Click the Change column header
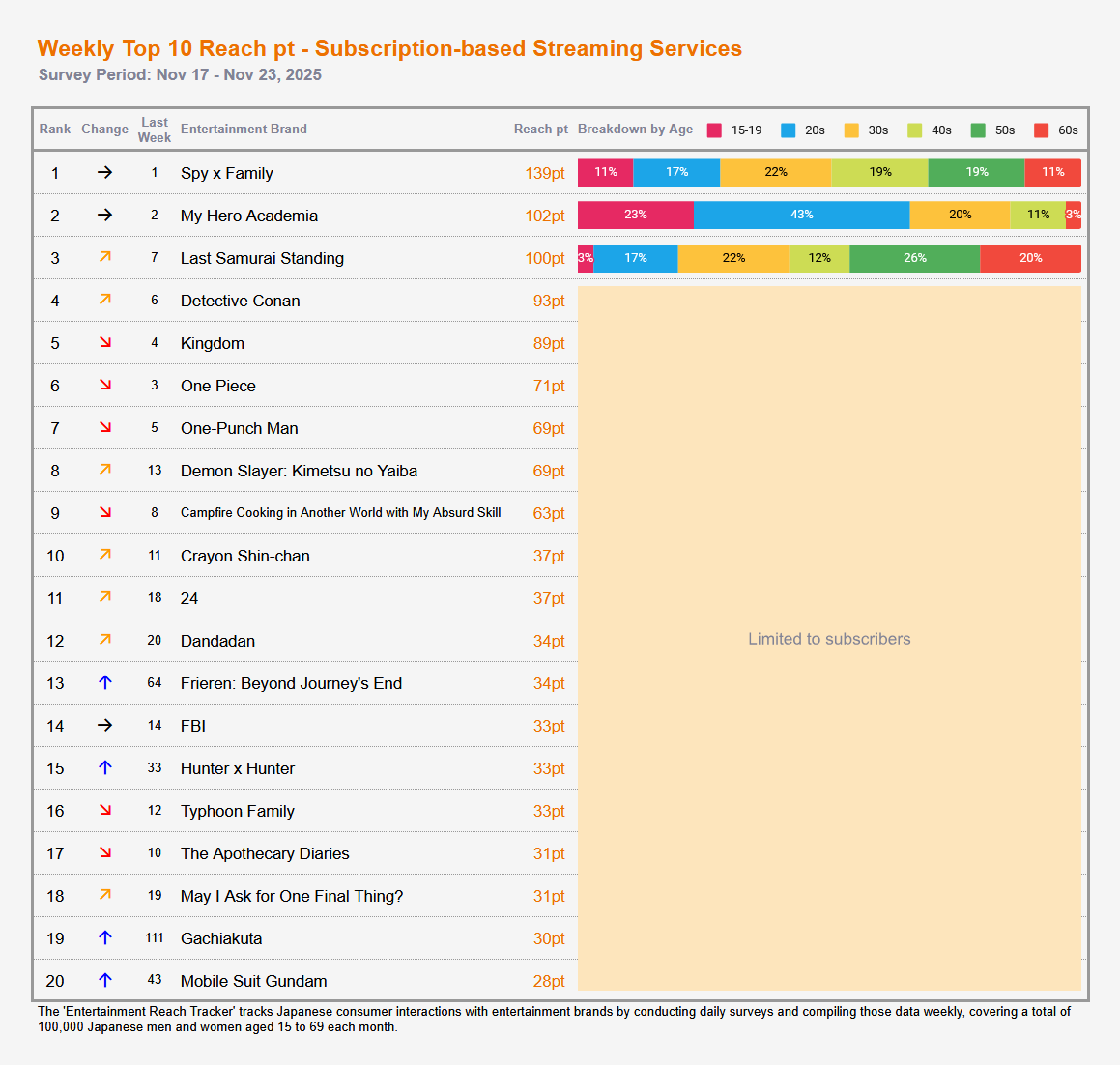 (x=105, y=130)
